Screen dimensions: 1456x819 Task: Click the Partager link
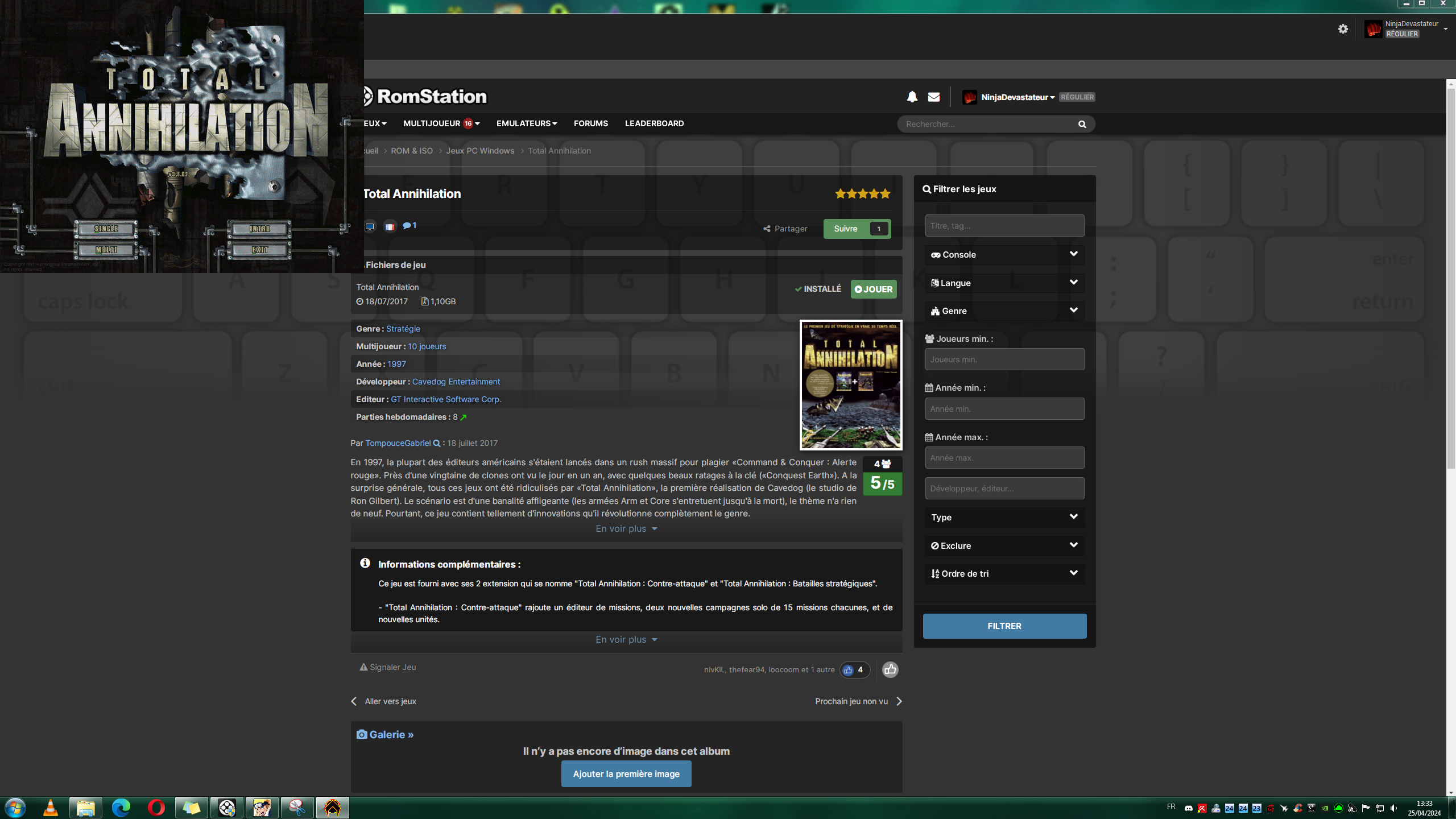(785, 229)
